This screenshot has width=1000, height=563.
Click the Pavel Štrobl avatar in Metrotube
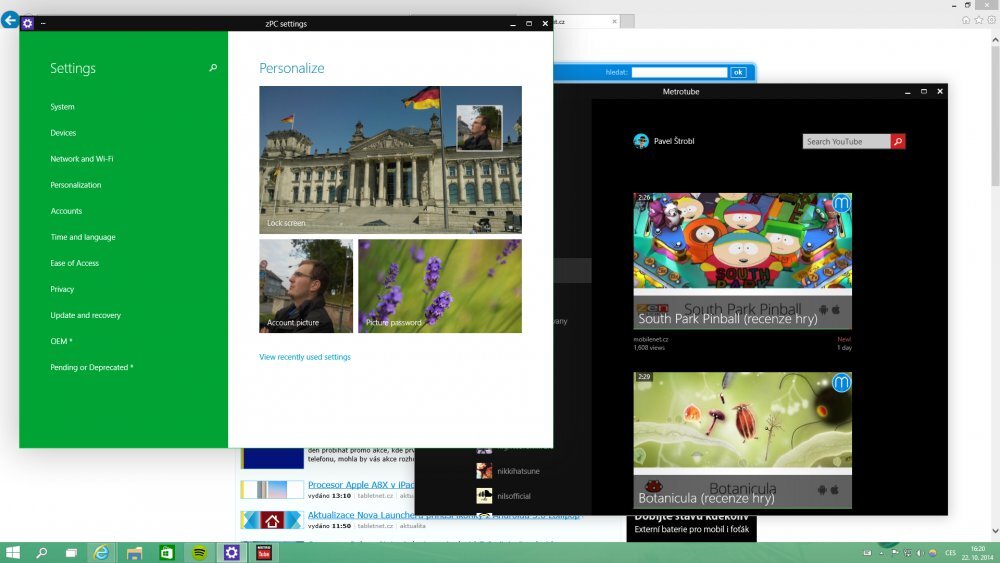(x=641, y=141)
